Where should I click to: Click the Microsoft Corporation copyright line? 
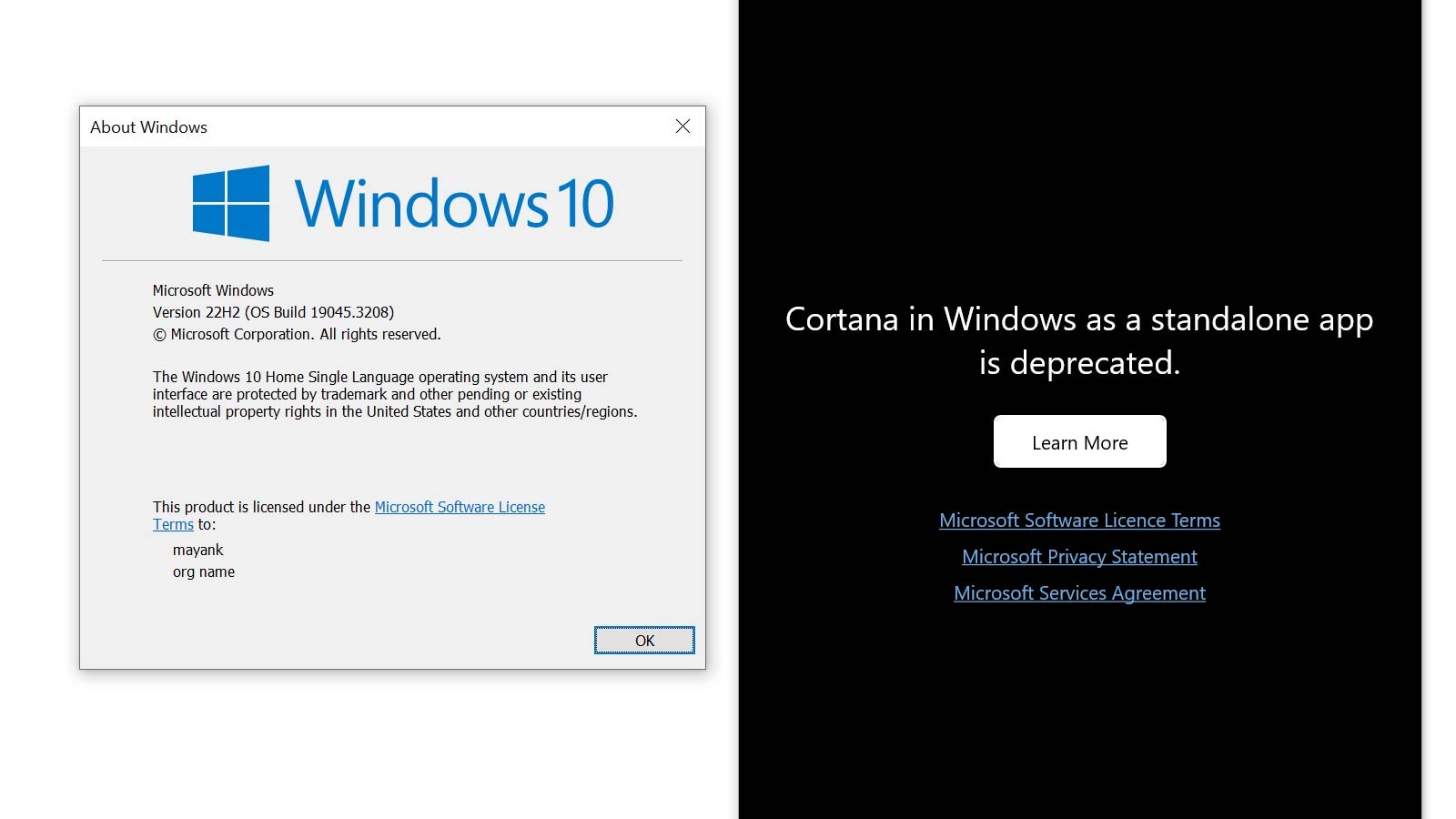pyautogui.click(x=297, y=335)
